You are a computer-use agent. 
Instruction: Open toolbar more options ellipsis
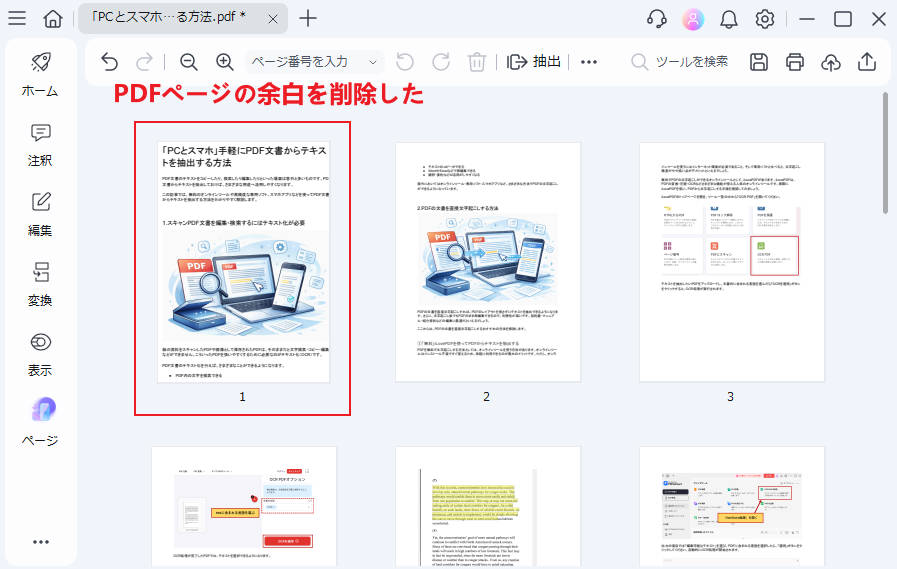pos(589,62)
